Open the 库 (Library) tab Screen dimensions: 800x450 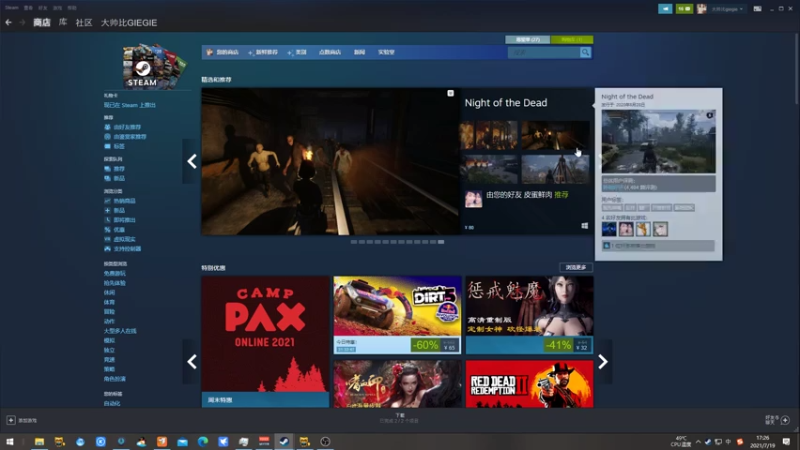tap(63, 22)
